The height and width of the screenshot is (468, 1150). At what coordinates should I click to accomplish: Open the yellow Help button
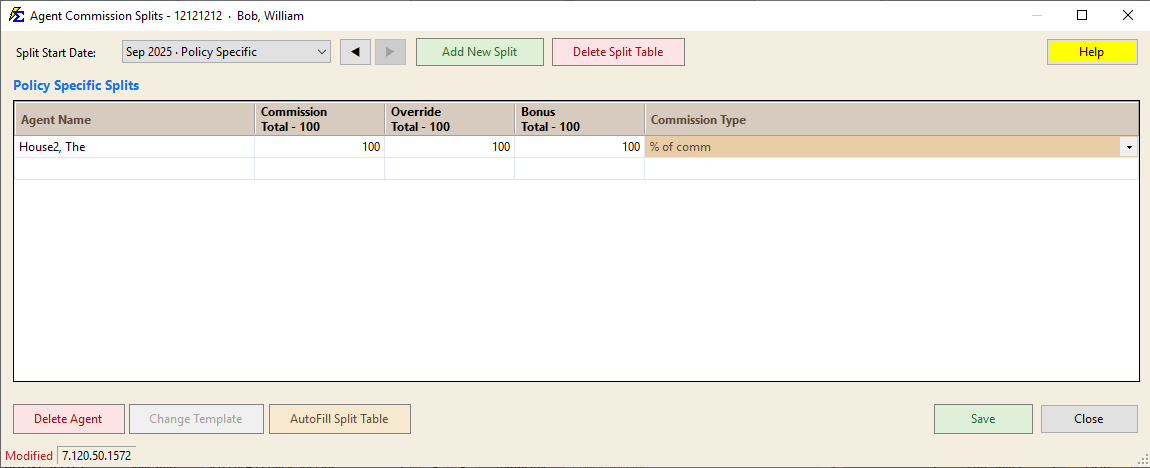[1092, 52]
